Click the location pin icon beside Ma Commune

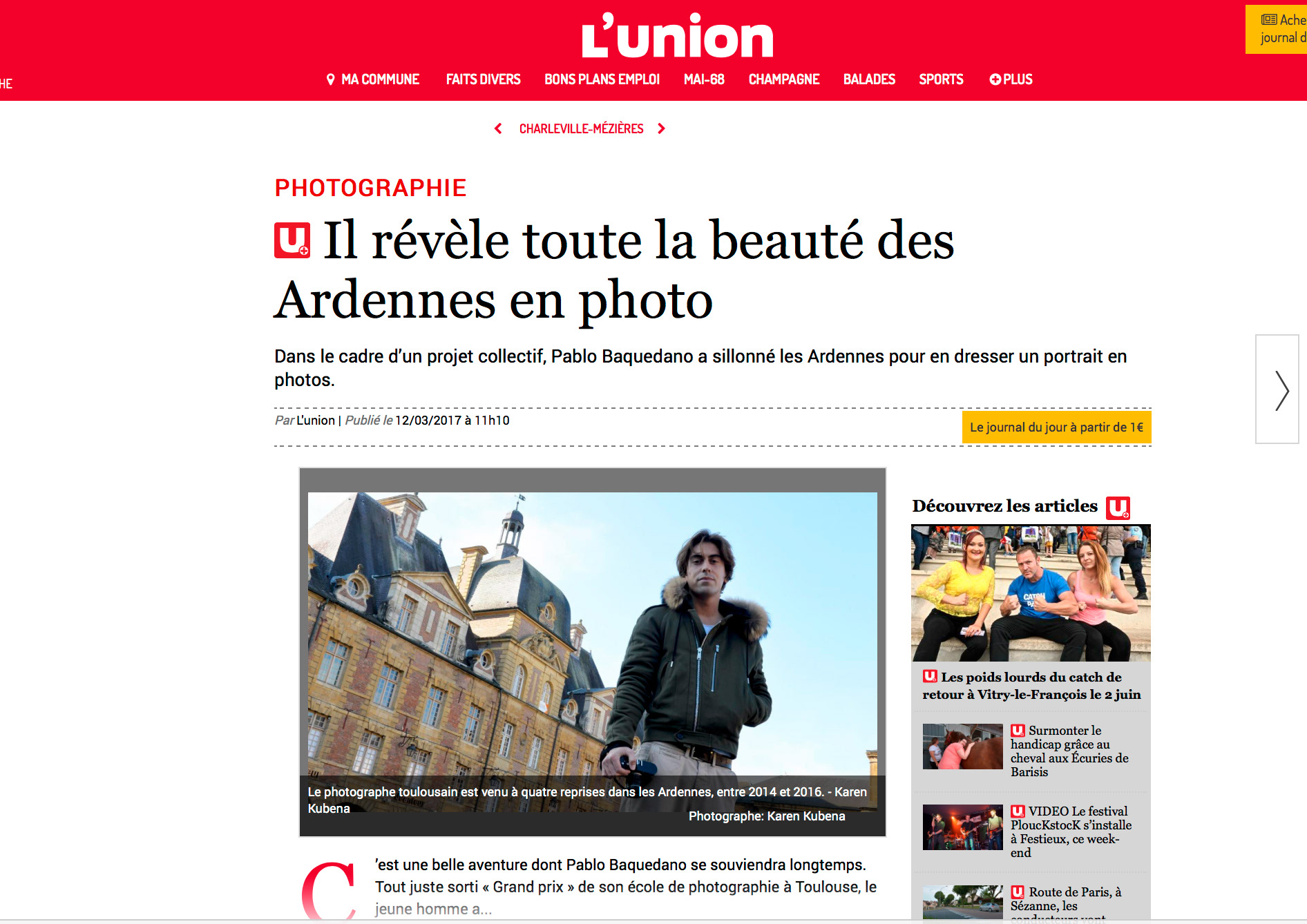click(330, 79)
